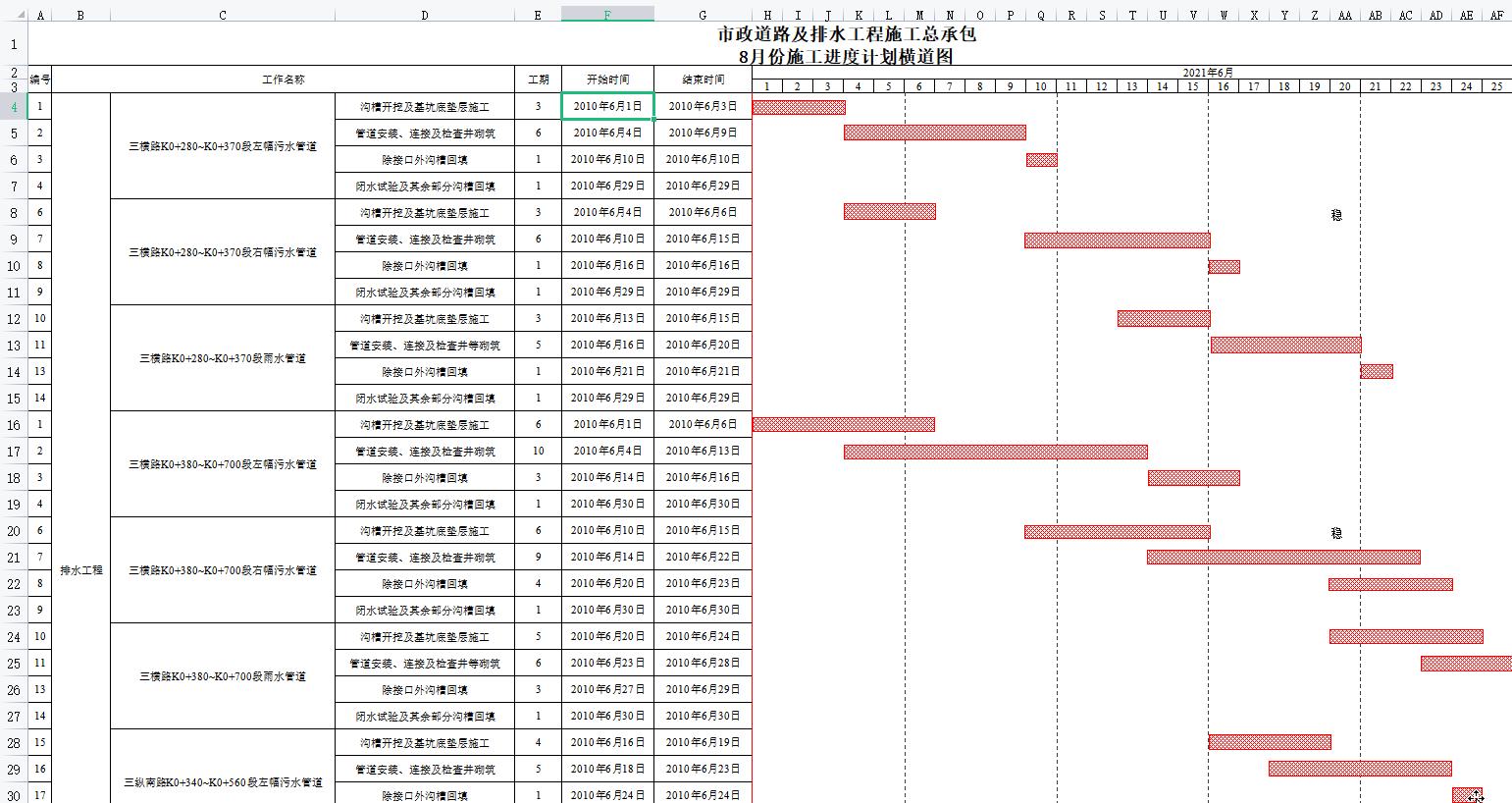Click day "15" in the Gantt date row
1512x803 pixels.
(x=1193, y=86)
